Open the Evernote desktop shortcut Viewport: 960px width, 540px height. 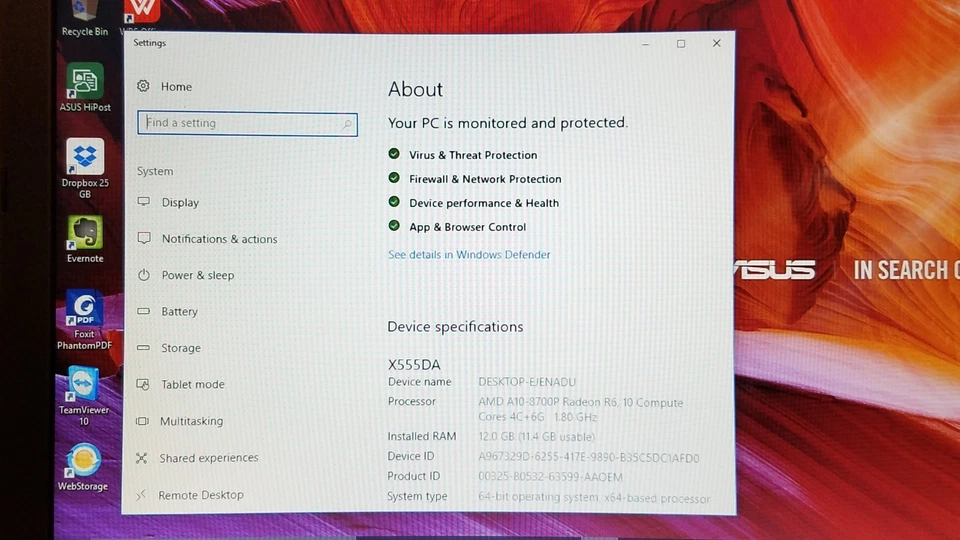(x=84, y=239)
